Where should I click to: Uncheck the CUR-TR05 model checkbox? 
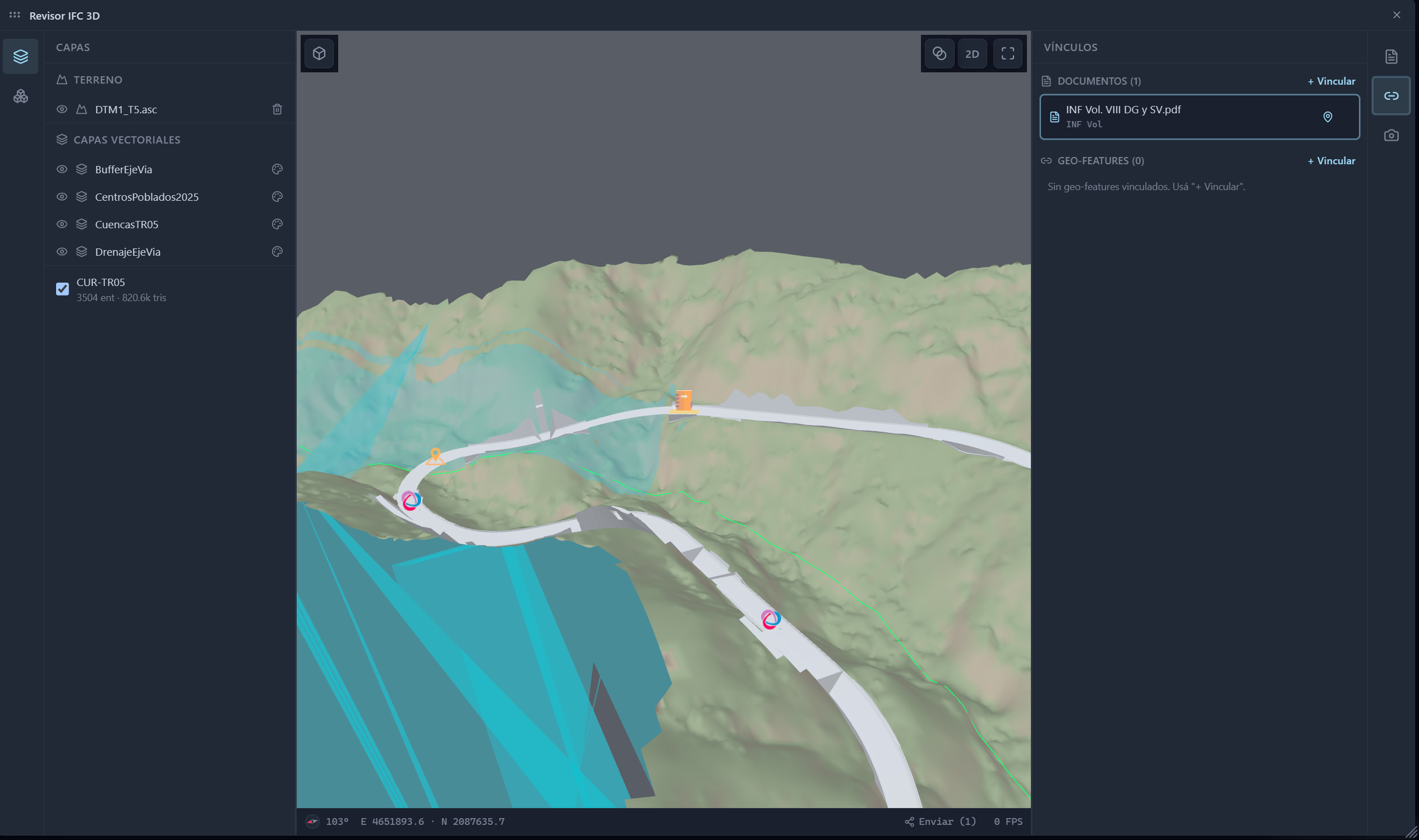tap(62, 289)
